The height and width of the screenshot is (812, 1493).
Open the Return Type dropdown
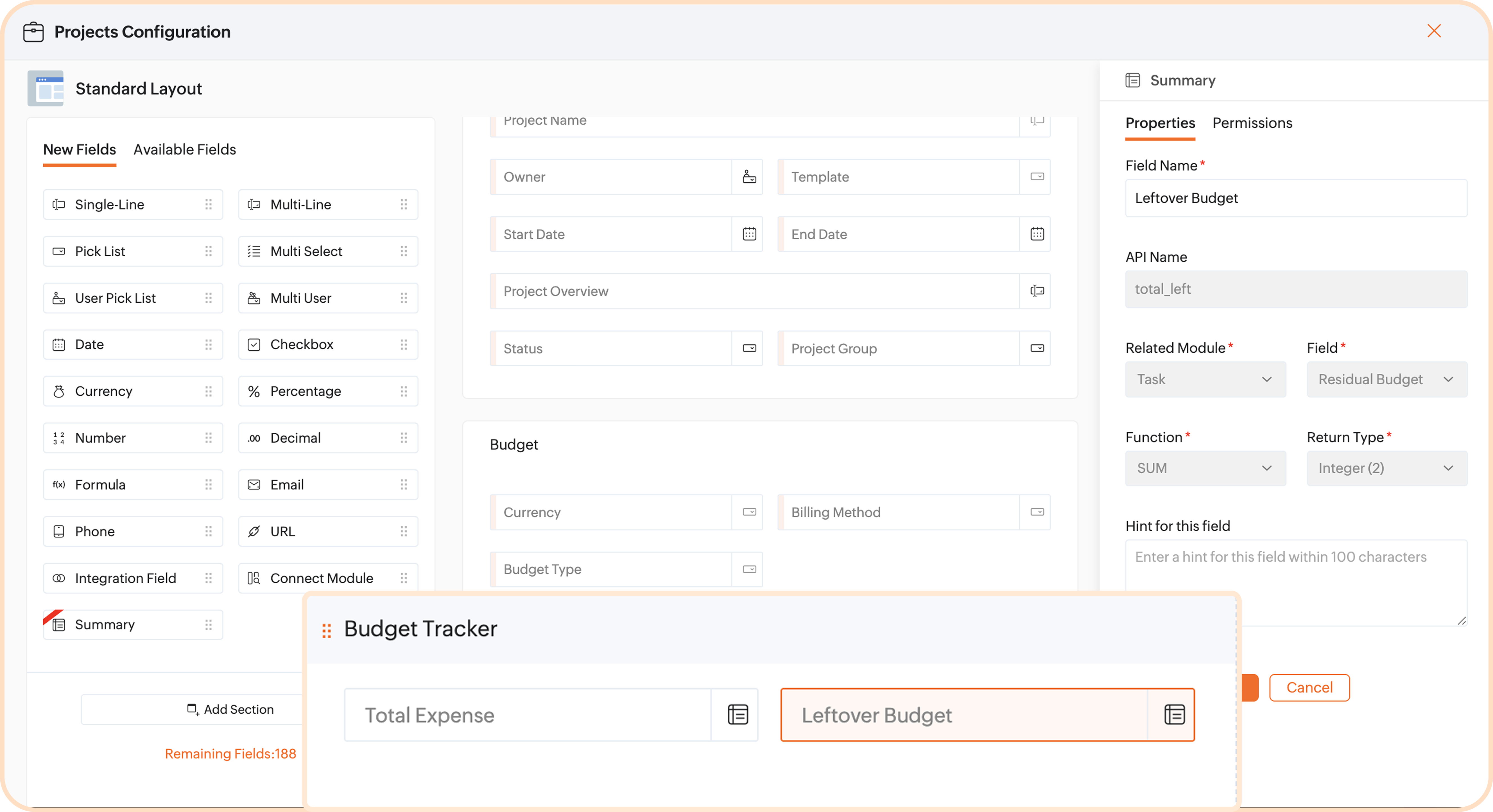(x=1386, y=468)
